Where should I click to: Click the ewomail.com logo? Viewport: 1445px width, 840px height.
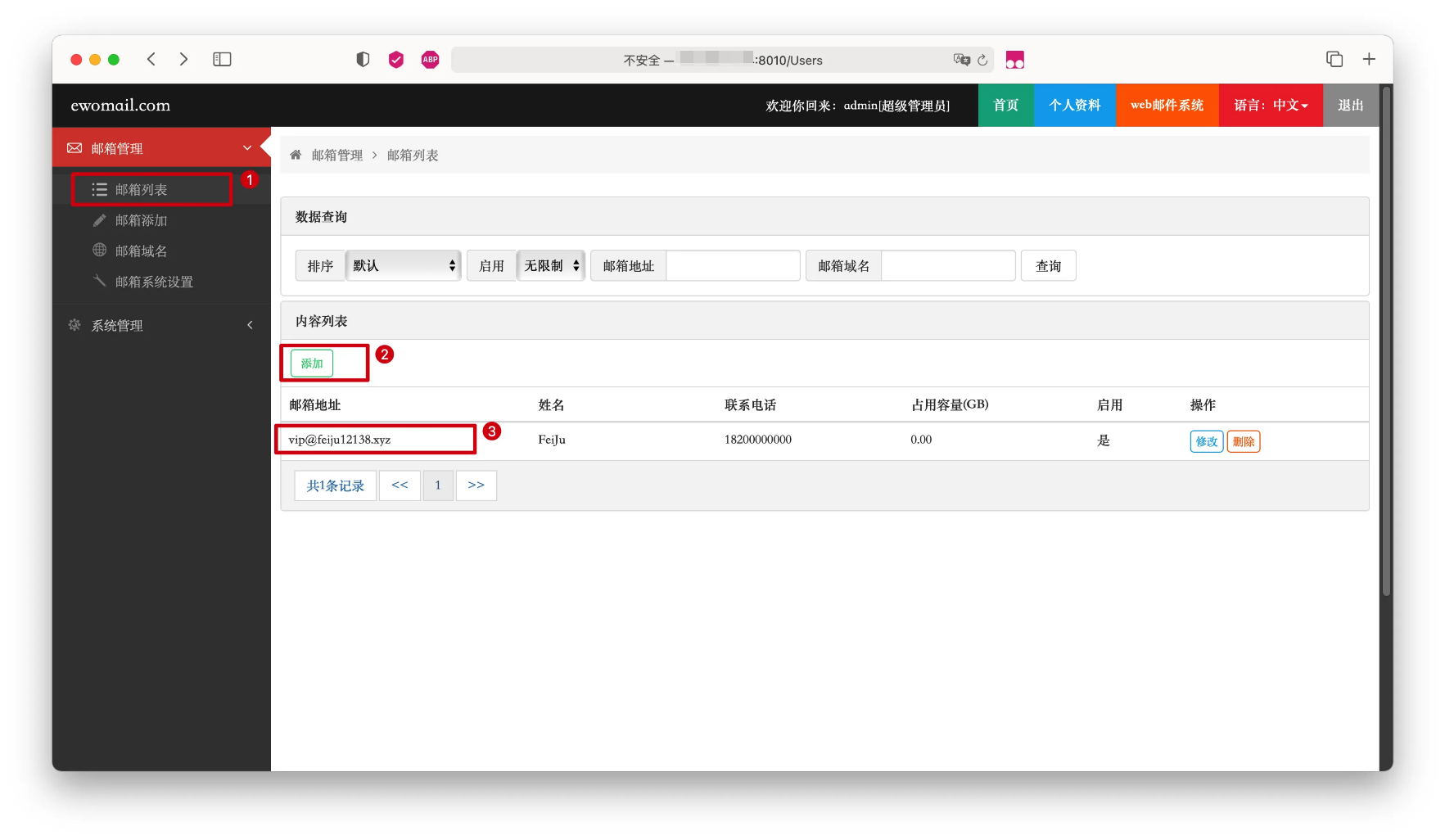(x=120, y=105)
